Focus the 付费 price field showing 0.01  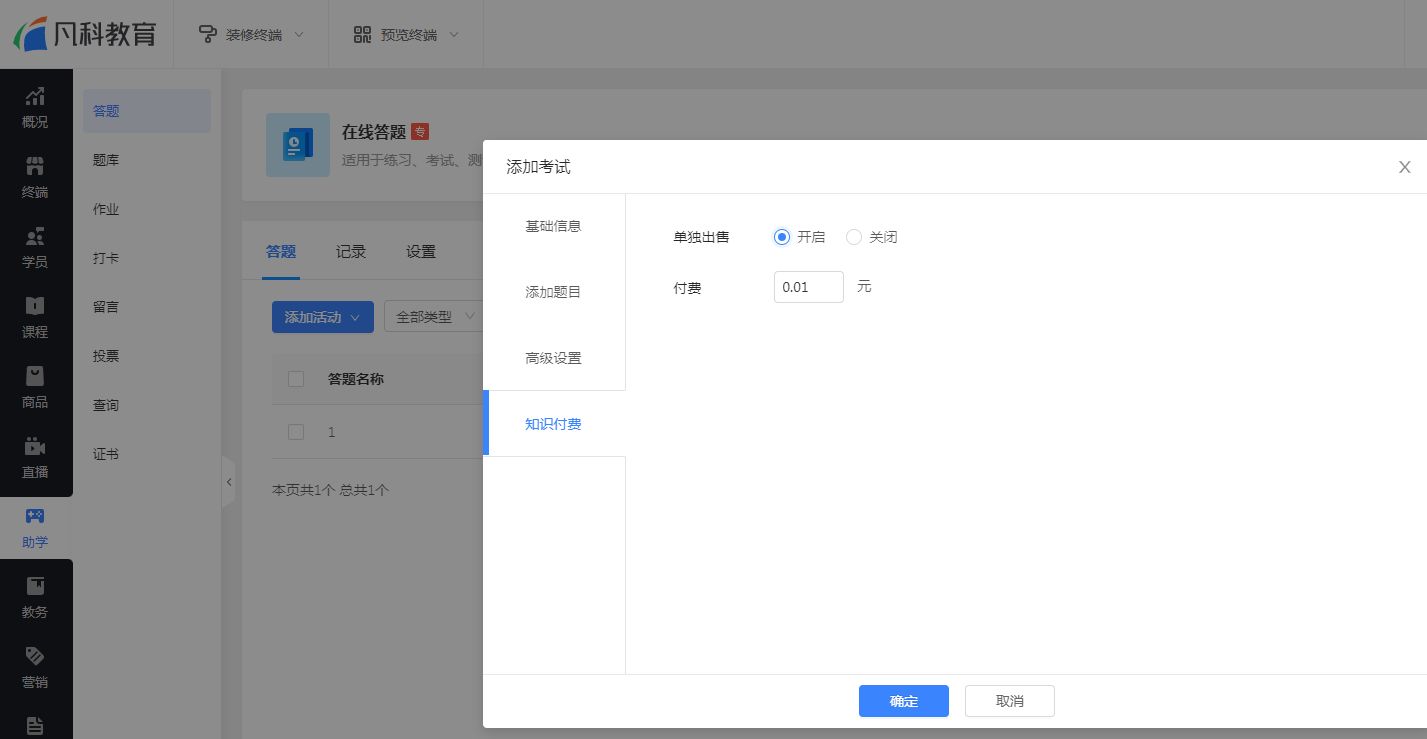click(809, 287)
